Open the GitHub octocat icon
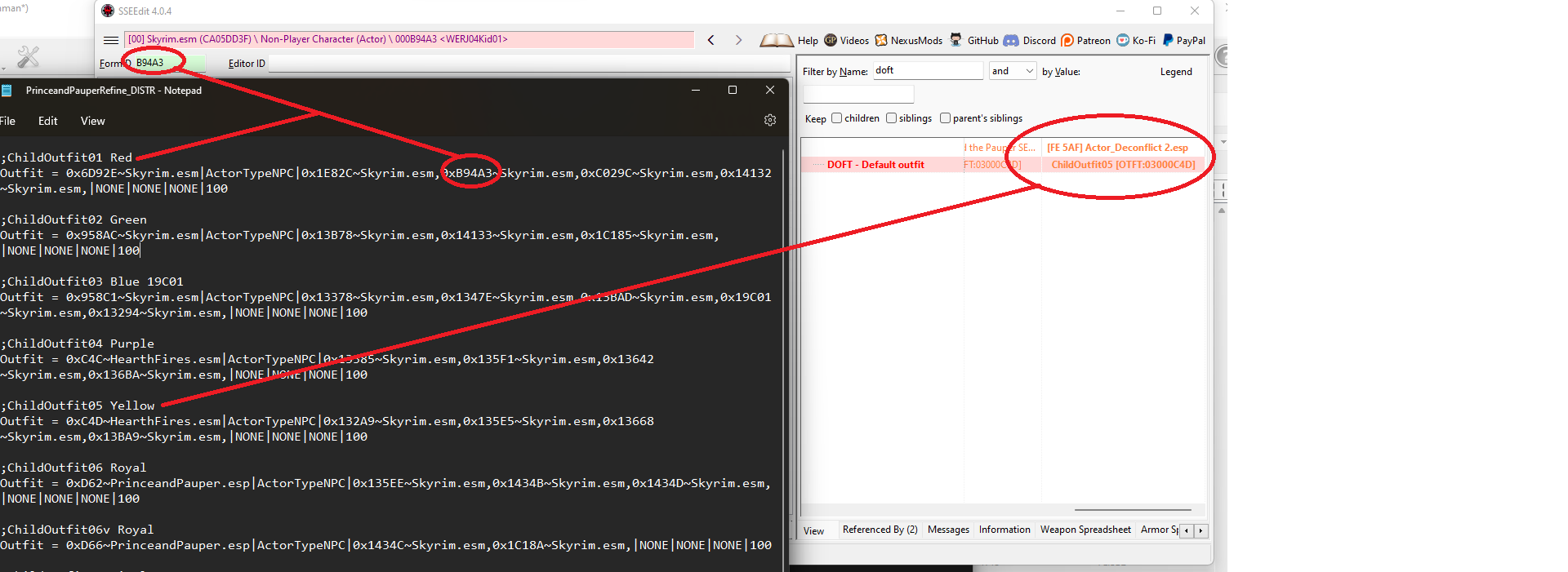This screenshot has width=1568, height=572. 955,40
